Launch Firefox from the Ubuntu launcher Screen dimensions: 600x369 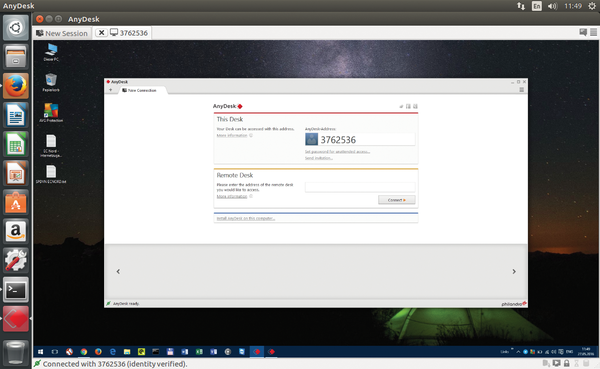click(16, 86)
